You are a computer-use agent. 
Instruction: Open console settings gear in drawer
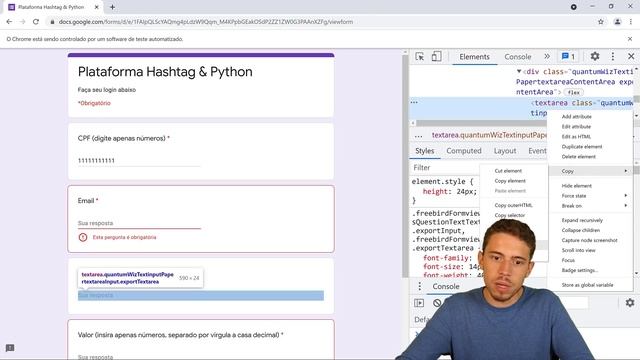(630, 302)
